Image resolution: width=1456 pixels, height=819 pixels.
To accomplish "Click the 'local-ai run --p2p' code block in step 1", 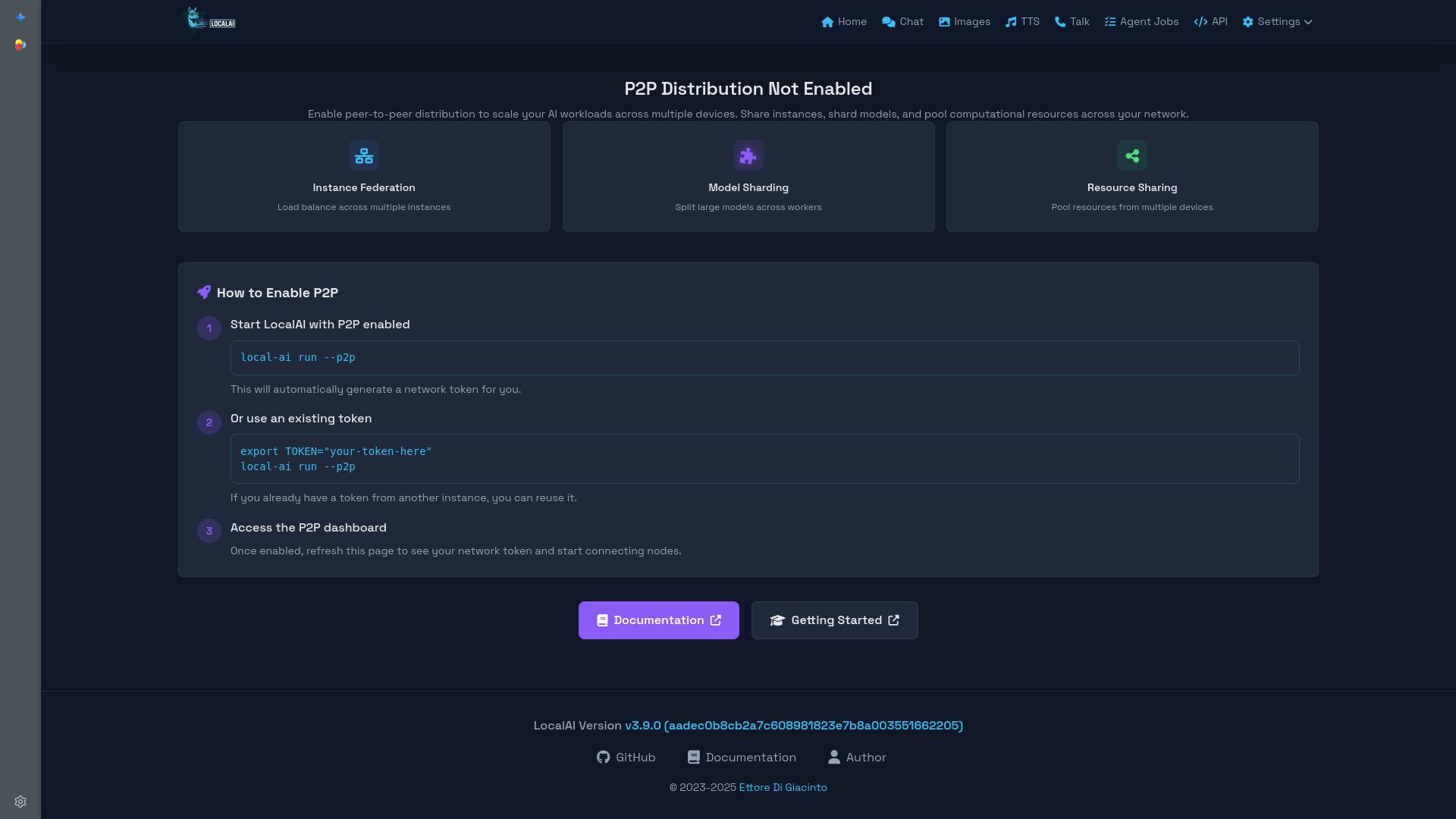I will (x=764, y=358).
